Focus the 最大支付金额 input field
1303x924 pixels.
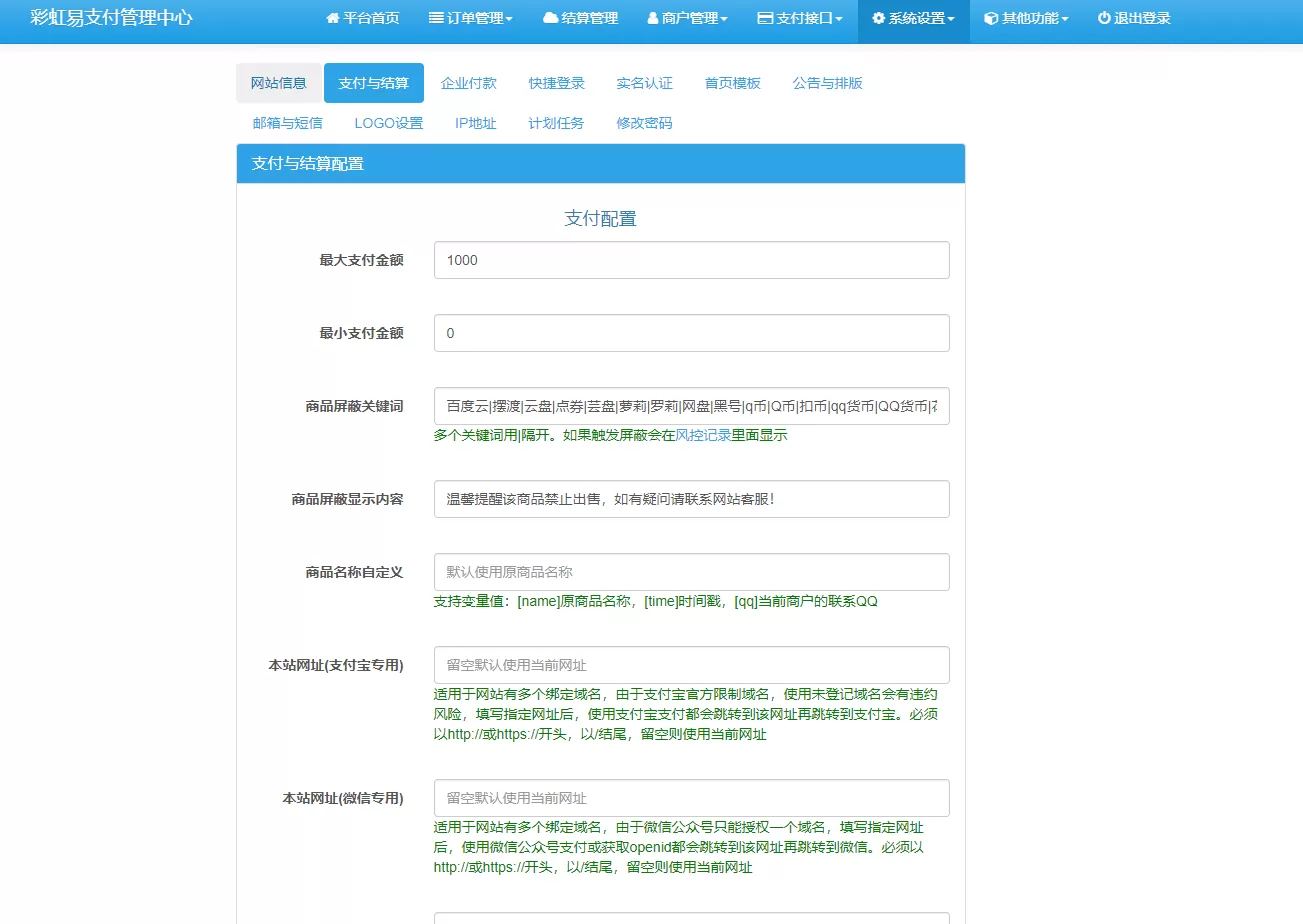click(x=691, y=260)
